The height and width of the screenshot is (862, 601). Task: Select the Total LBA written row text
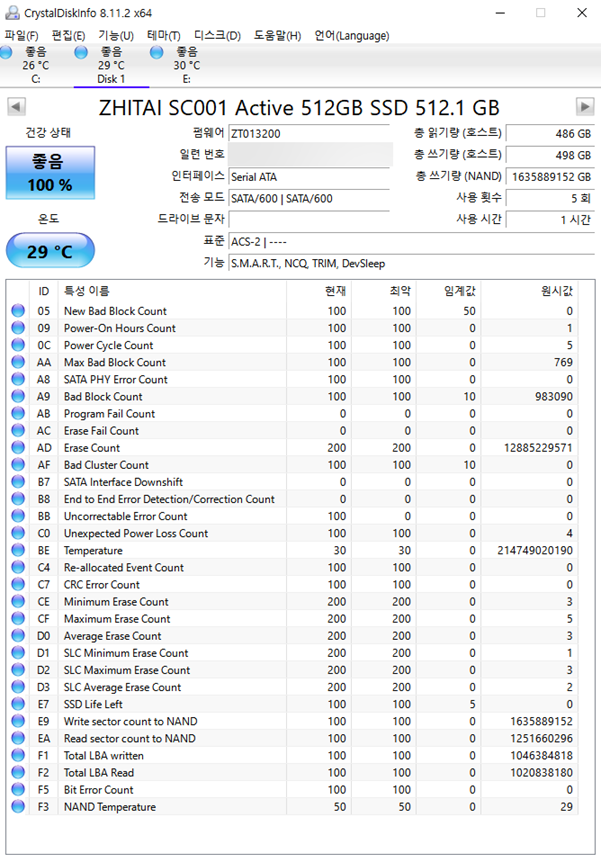tap(103, 755)
